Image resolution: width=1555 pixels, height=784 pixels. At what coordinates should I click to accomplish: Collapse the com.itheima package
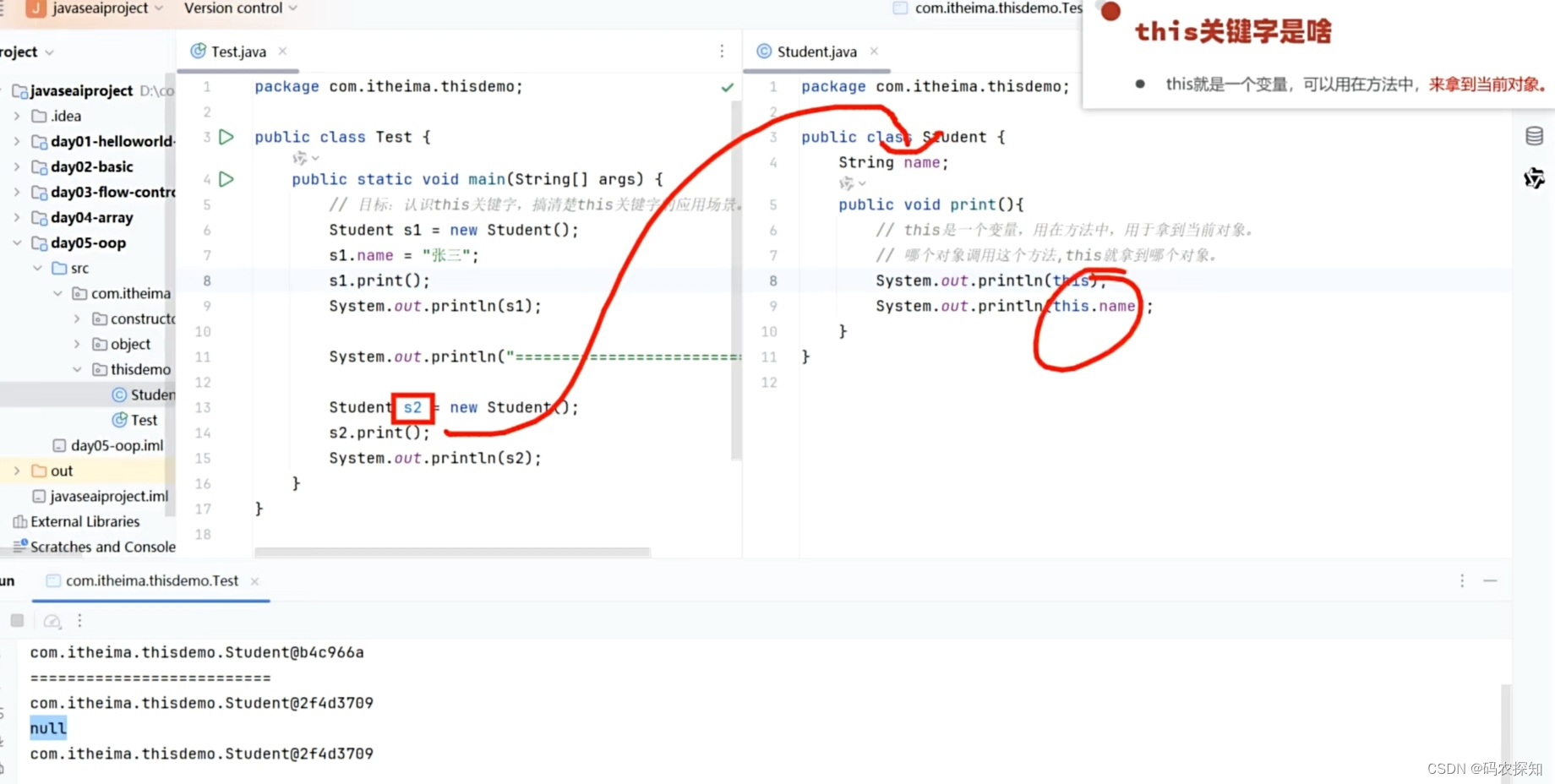[x=57, y=293]
